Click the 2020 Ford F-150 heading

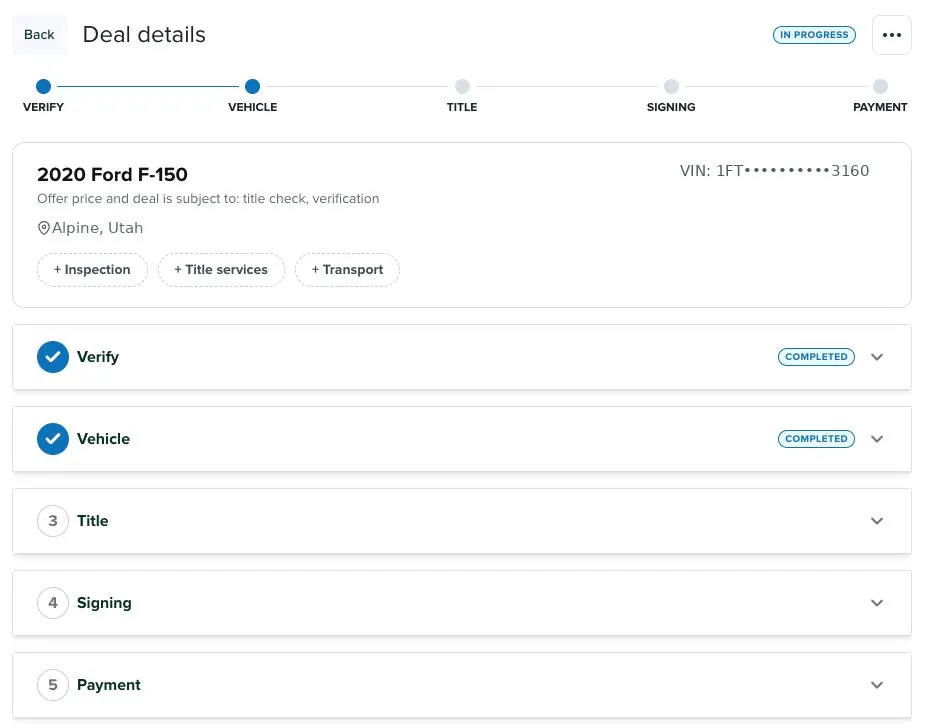[x=112, y=174]
